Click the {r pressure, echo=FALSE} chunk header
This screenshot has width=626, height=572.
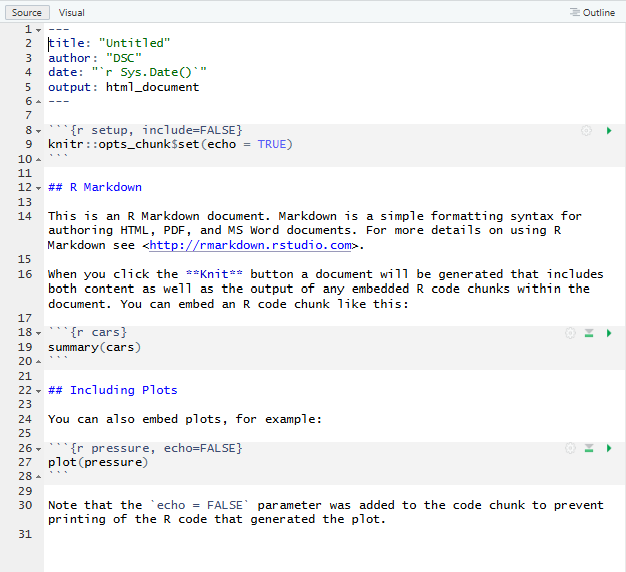coord(145,448)
